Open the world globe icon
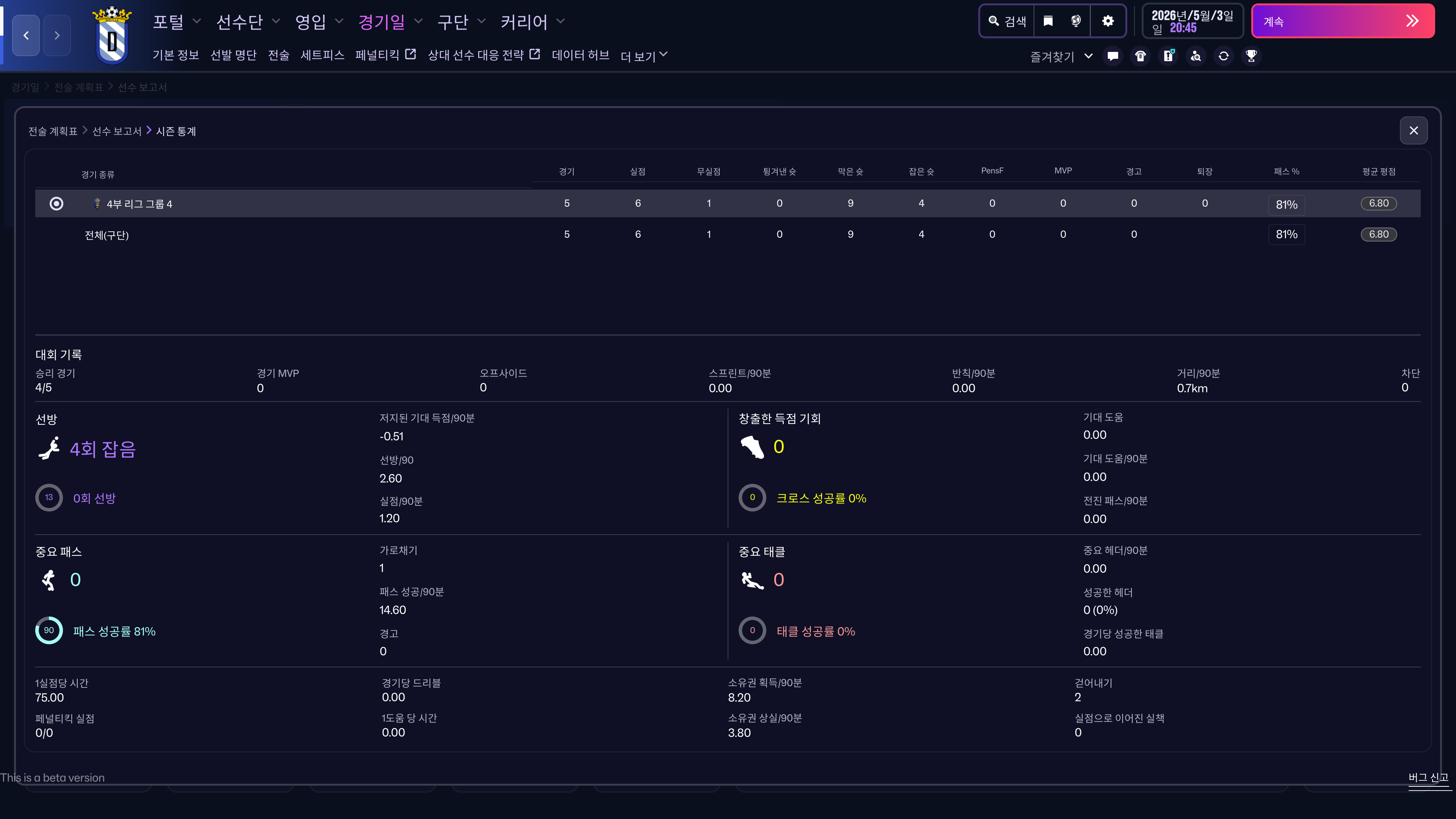The image size is (1456, 819). 1076,22
